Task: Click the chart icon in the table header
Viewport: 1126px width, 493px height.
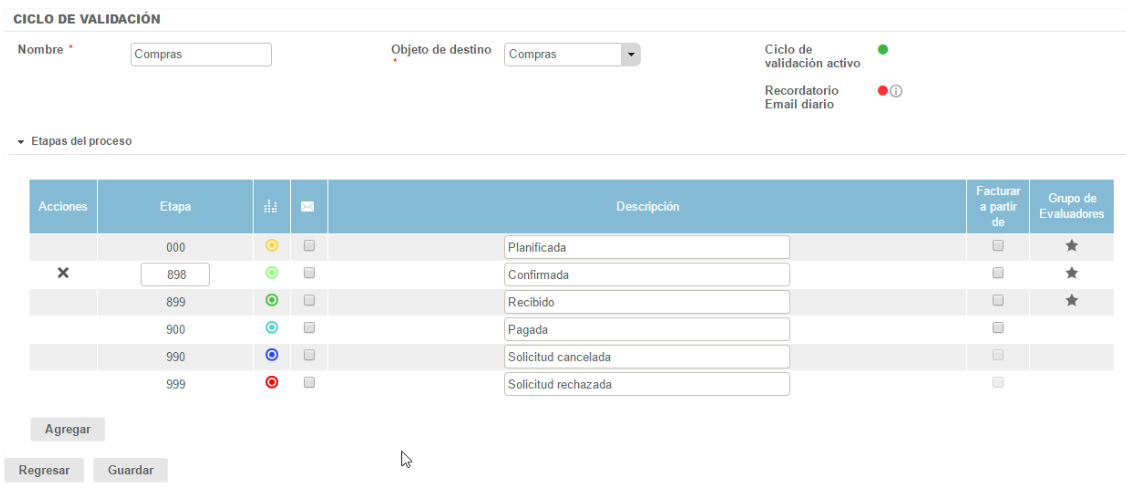Action: point(270,207)
